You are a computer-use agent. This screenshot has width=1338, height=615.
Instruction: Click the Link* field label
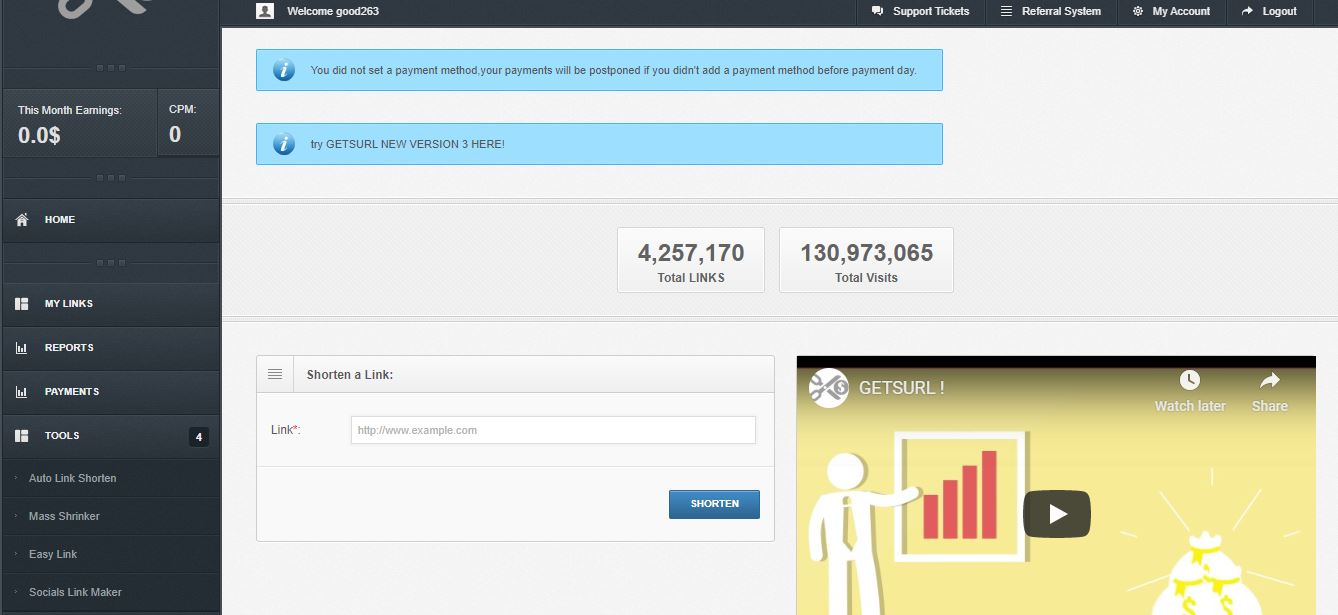coord(286,430)
